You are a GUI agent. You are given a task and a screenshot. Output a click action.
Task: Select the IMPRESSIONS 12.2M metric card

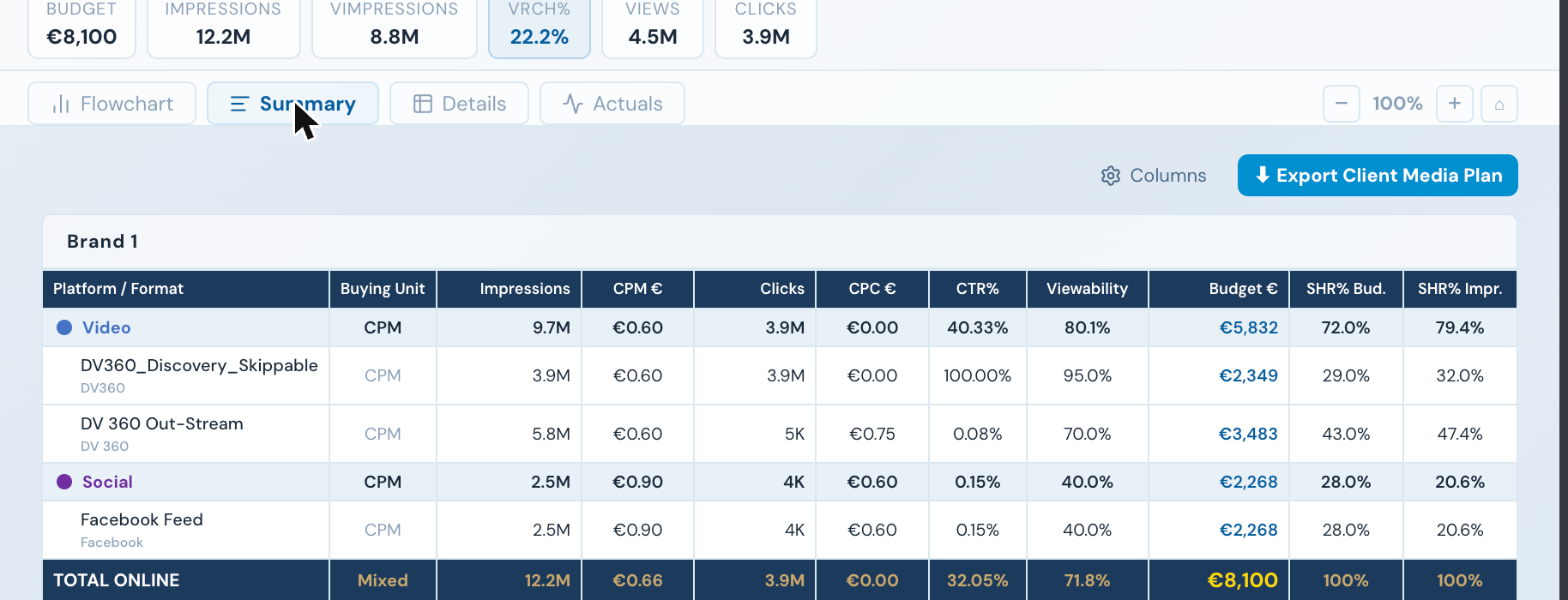click(x=224, y=28)
